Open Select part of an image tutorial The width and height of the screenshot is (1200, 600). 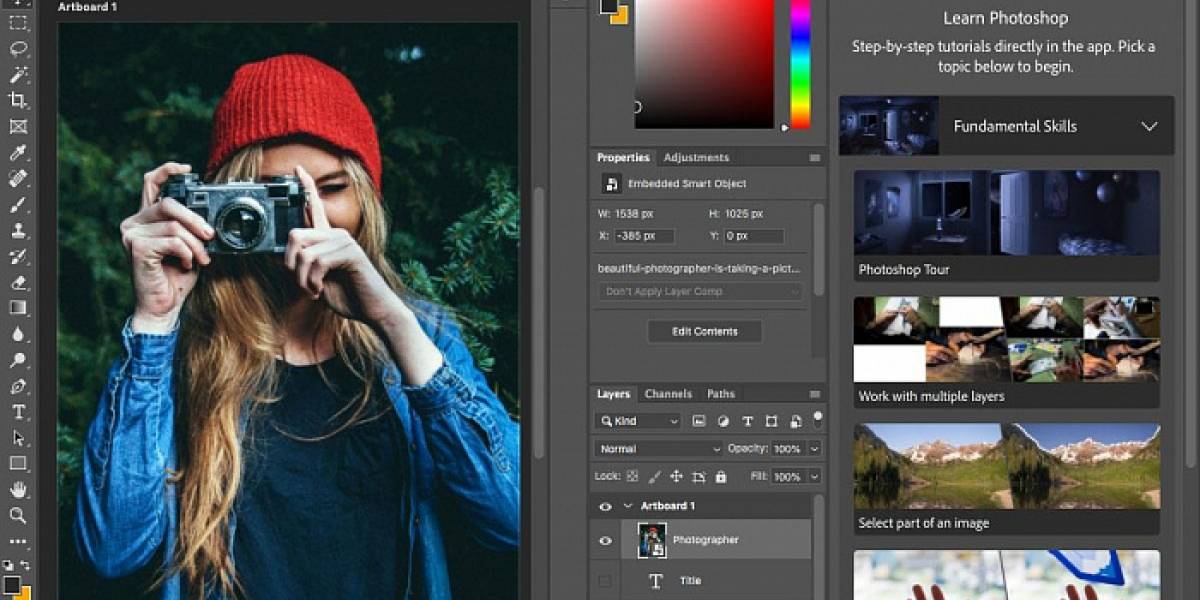point(1007,479)
